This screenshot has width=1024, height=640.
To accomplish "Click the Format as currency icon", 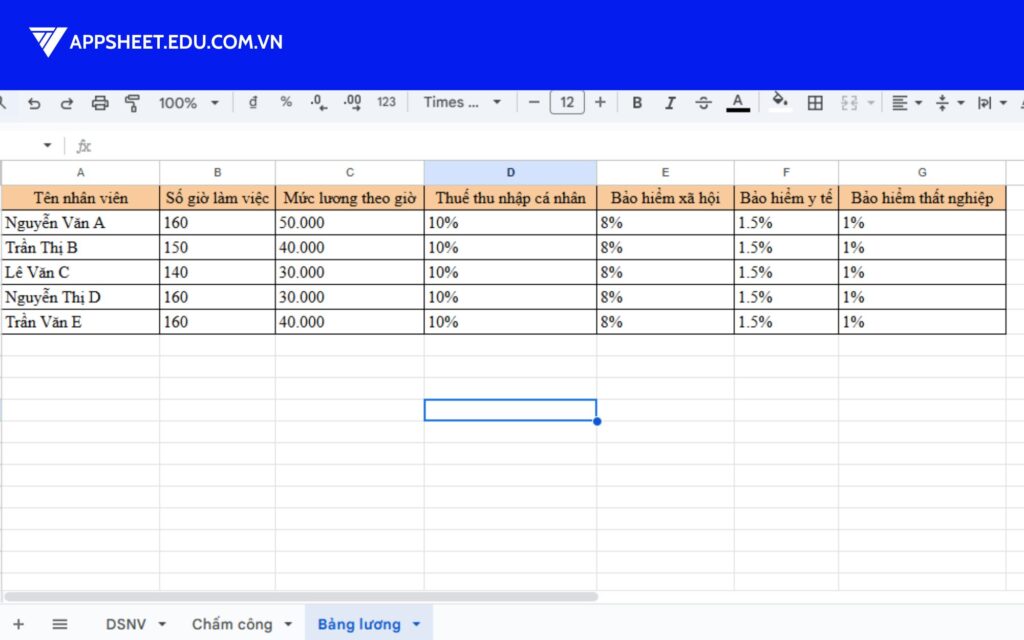I will pos(252,102).
